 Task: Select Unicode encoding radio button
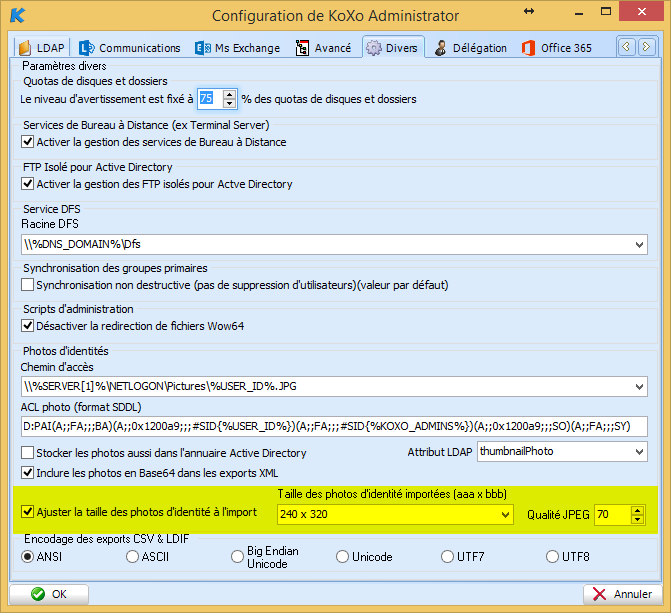tap(342, 556)
